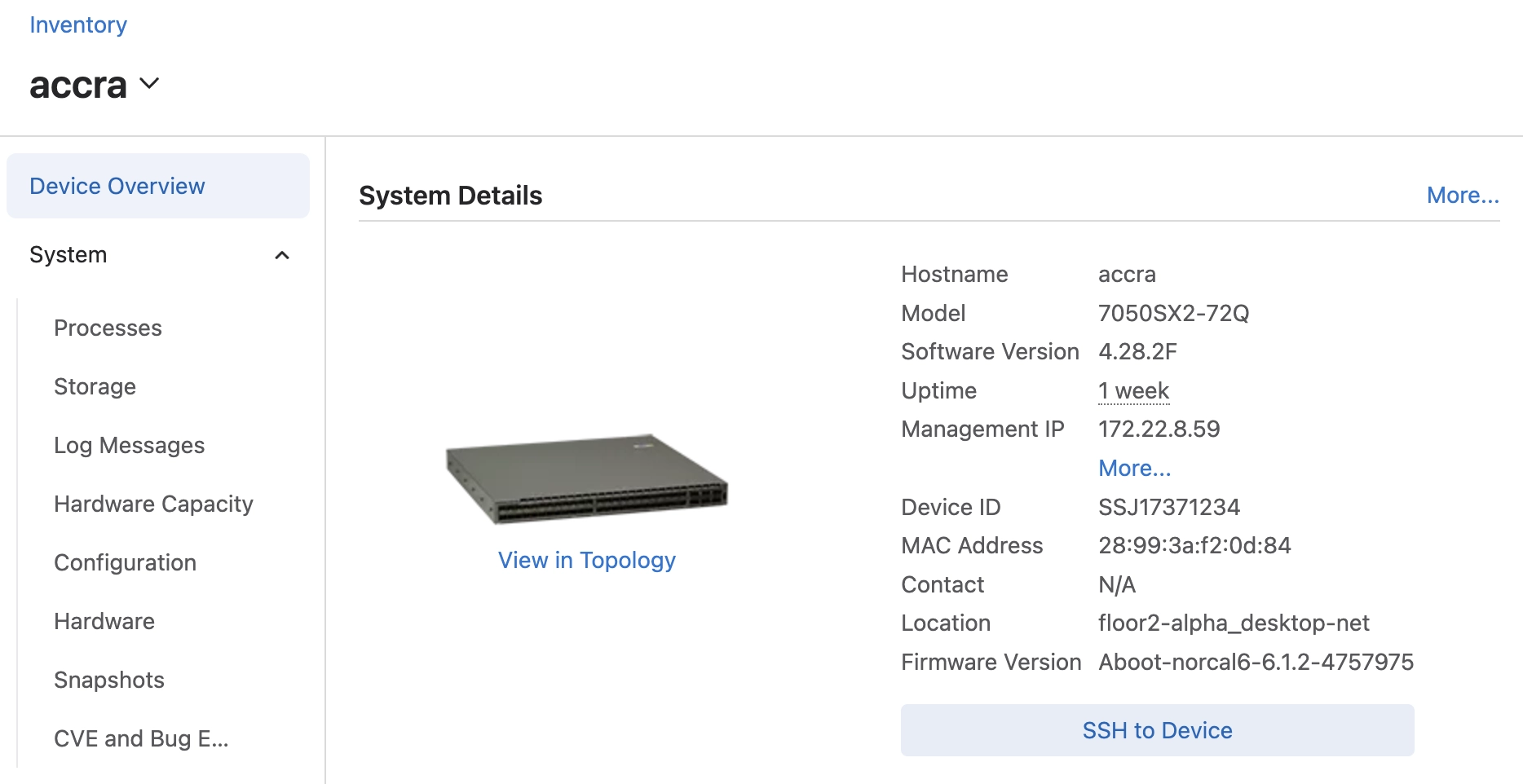Open the Hardware menu item
Viewport: 1523px width, 784px height.
(x=104, y=622)
